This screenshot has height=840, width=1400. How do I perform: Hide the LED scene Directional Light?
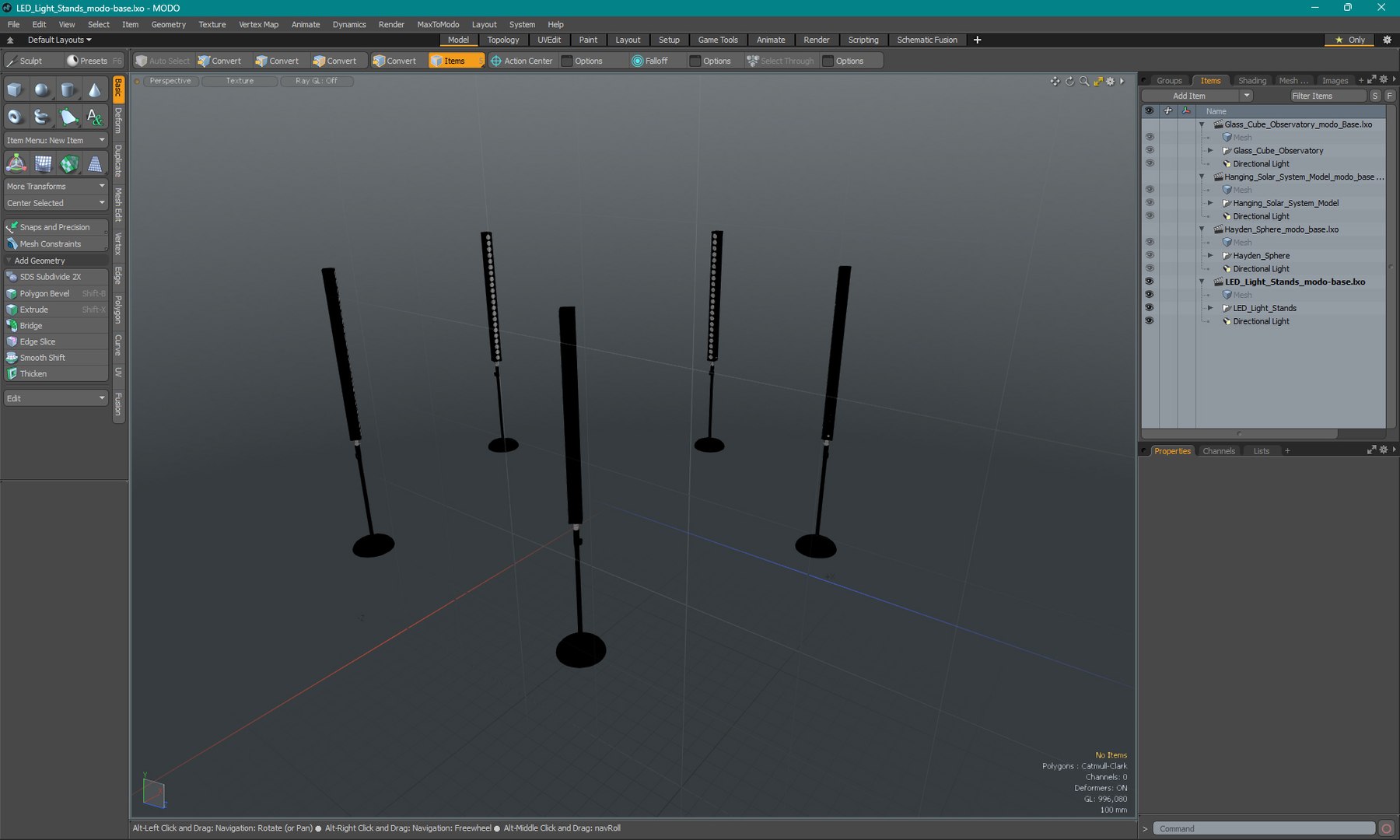pos(1149,321)
